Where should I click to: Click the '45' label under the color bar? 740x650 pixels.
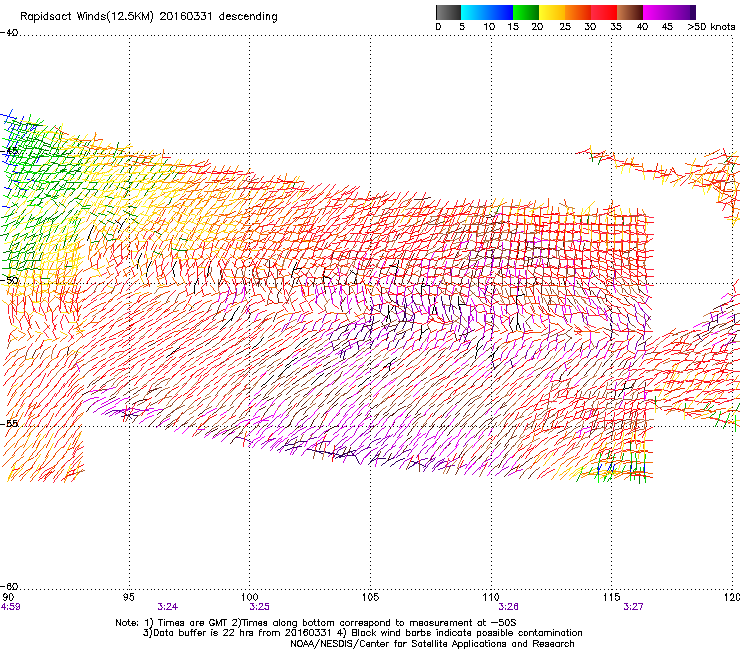click(667, 27)
